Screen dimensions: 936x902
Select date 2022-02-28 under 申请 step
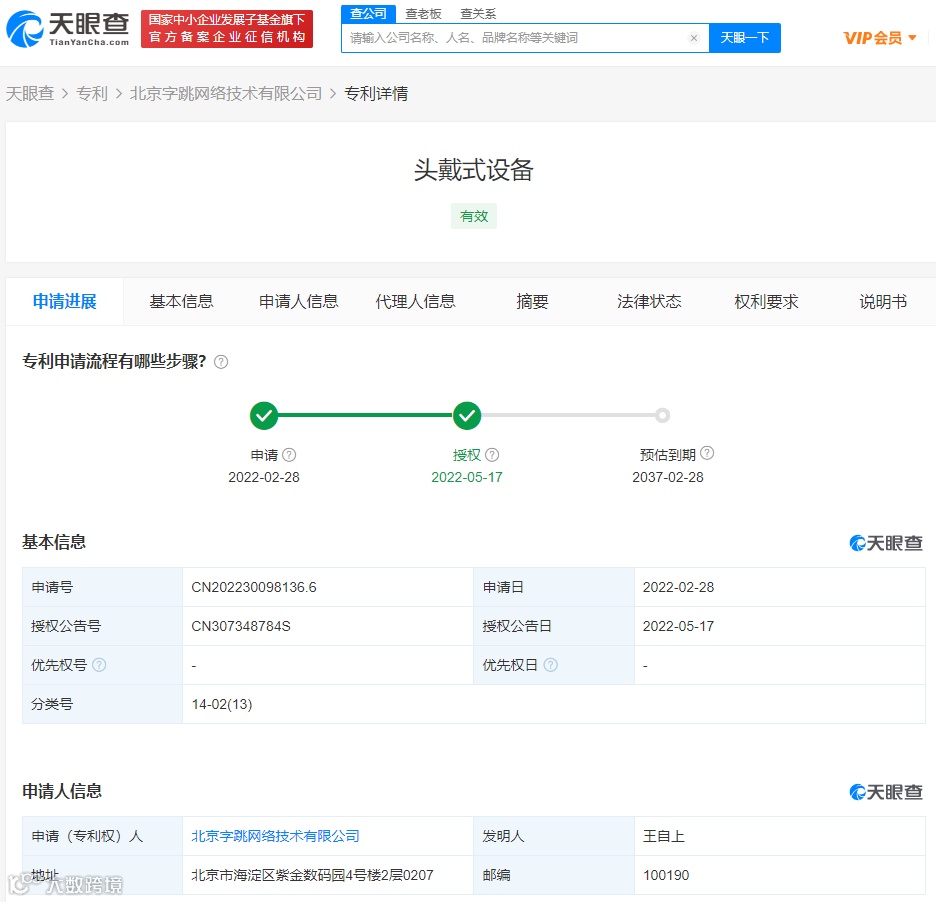[264, 477]
